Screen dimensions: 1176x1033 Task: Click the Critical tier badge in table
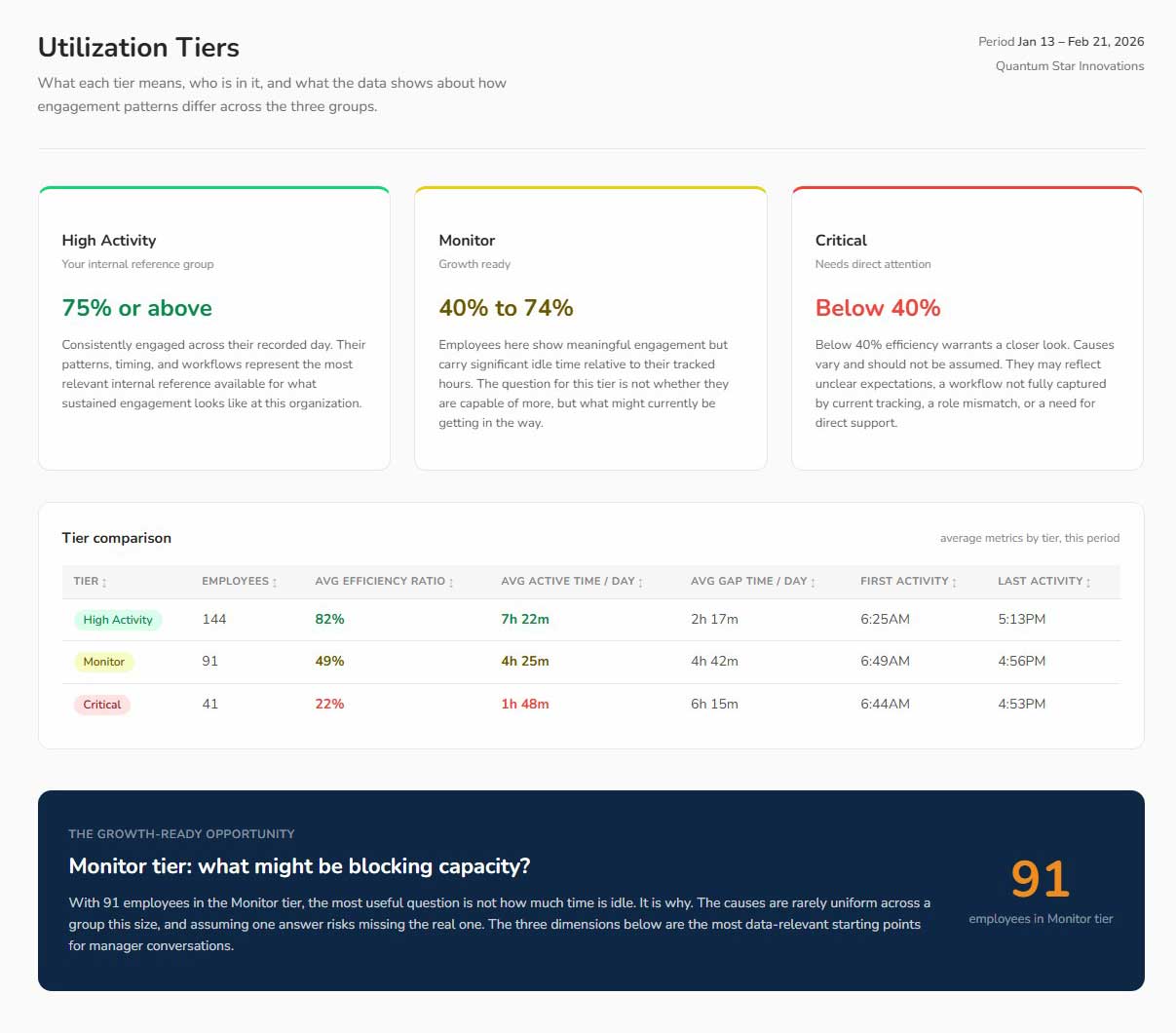102,705
